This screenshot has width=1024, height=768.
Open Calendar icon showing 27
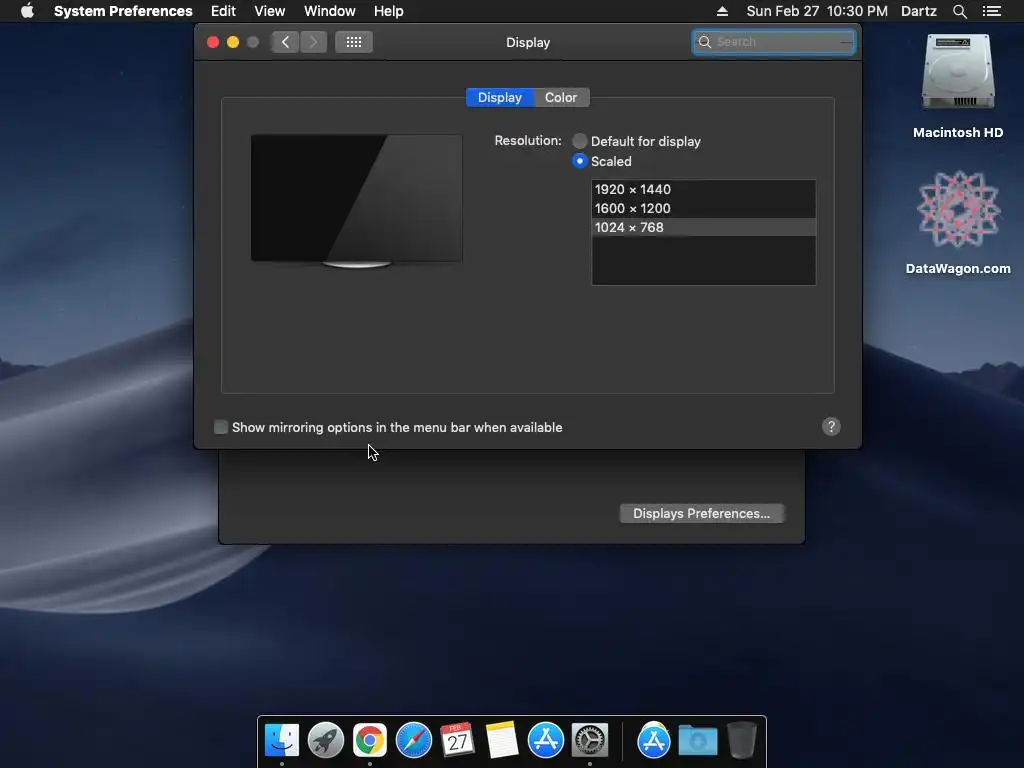(x=457, y=740)
